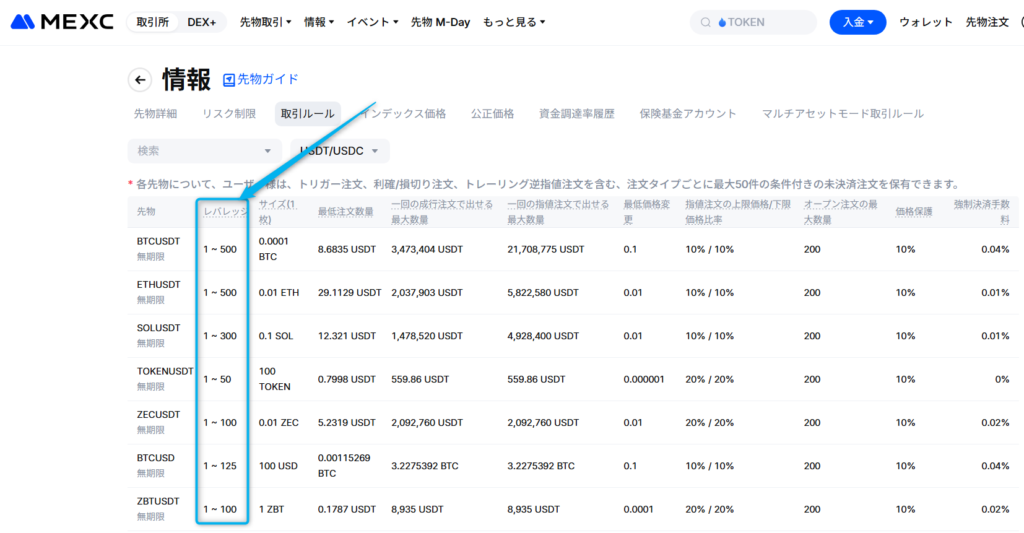Click the 0.1787 USDT minimum order cell
This screenshot has height=533, width=1024.
pyautogui.click(x=347, y=509)
